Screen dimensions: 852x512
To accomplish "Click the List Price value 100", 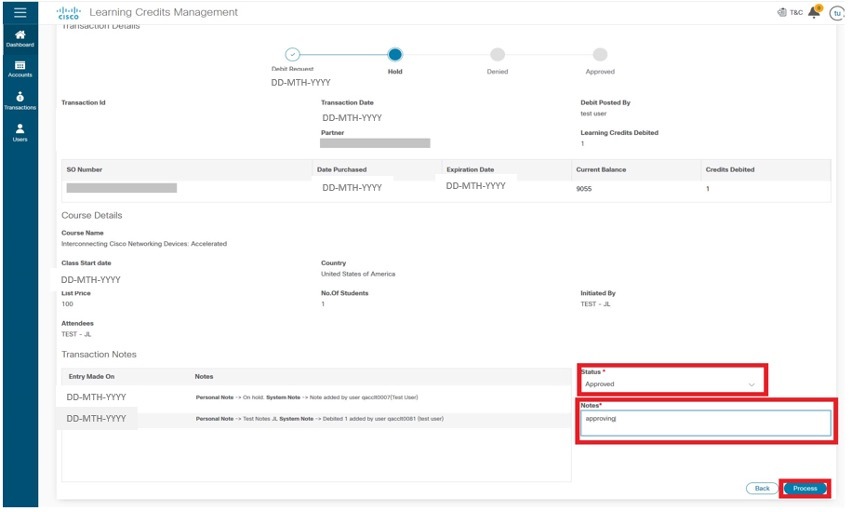I will [x=67, y=304].
